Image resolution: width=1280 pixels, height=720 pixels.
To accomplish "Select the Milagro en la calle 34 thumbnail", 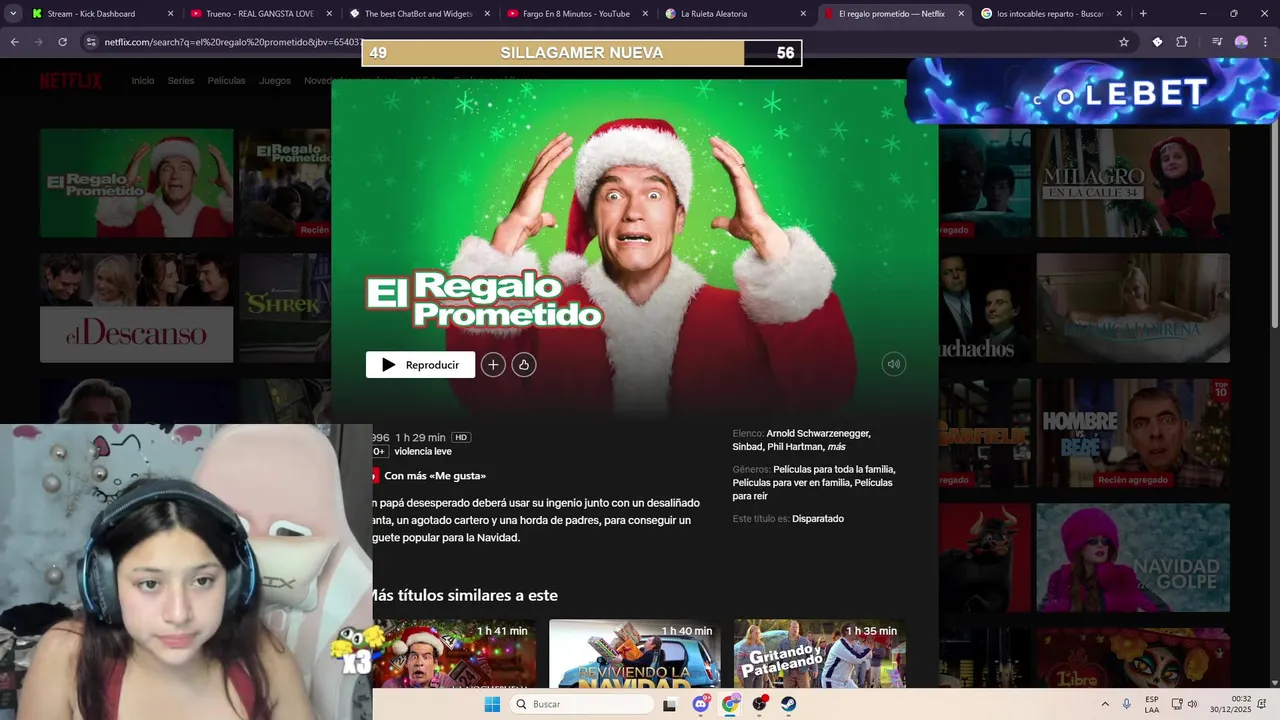I will tap(1133, 183).
